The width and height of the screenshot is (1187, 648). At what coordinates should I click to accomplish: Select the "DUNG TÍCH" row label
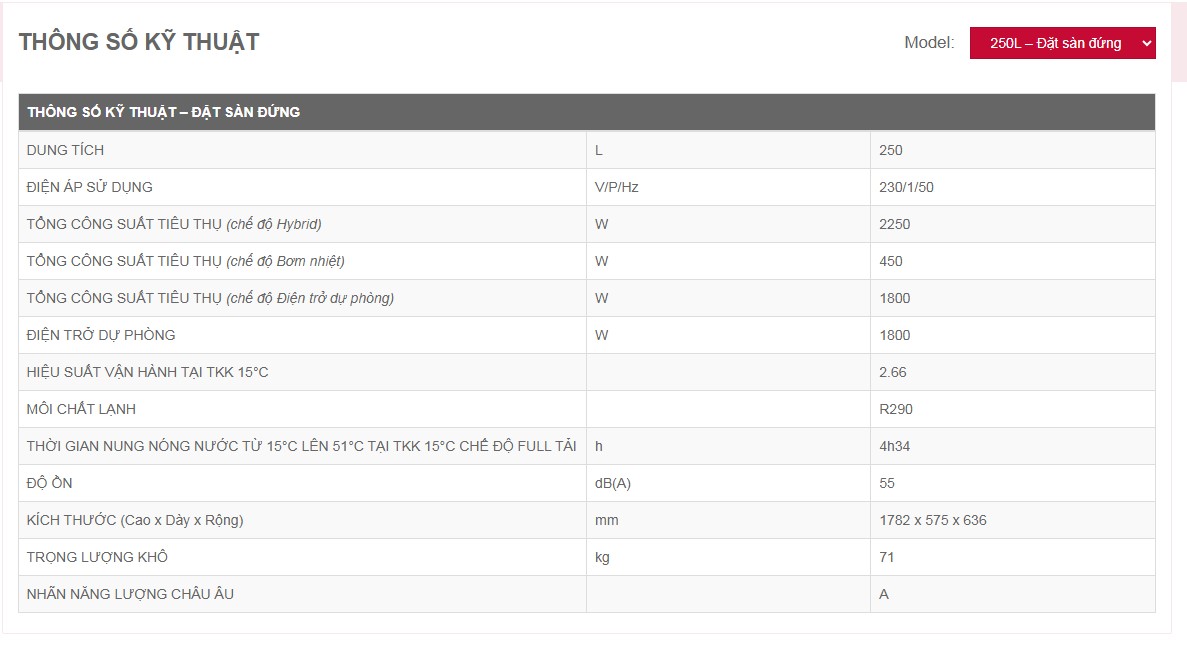(65, 150)
